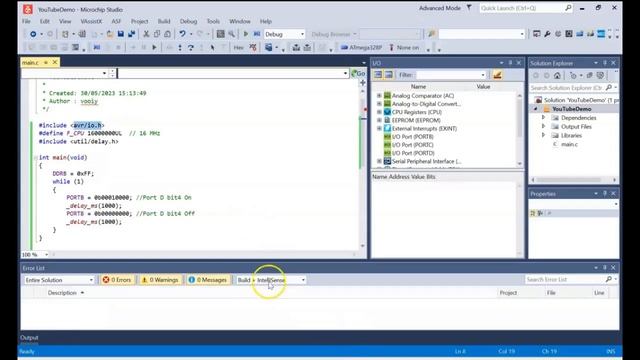Click the categorized icon in Properties panel
Viewport: 640px width, 360px height.
tap(532, 213)
